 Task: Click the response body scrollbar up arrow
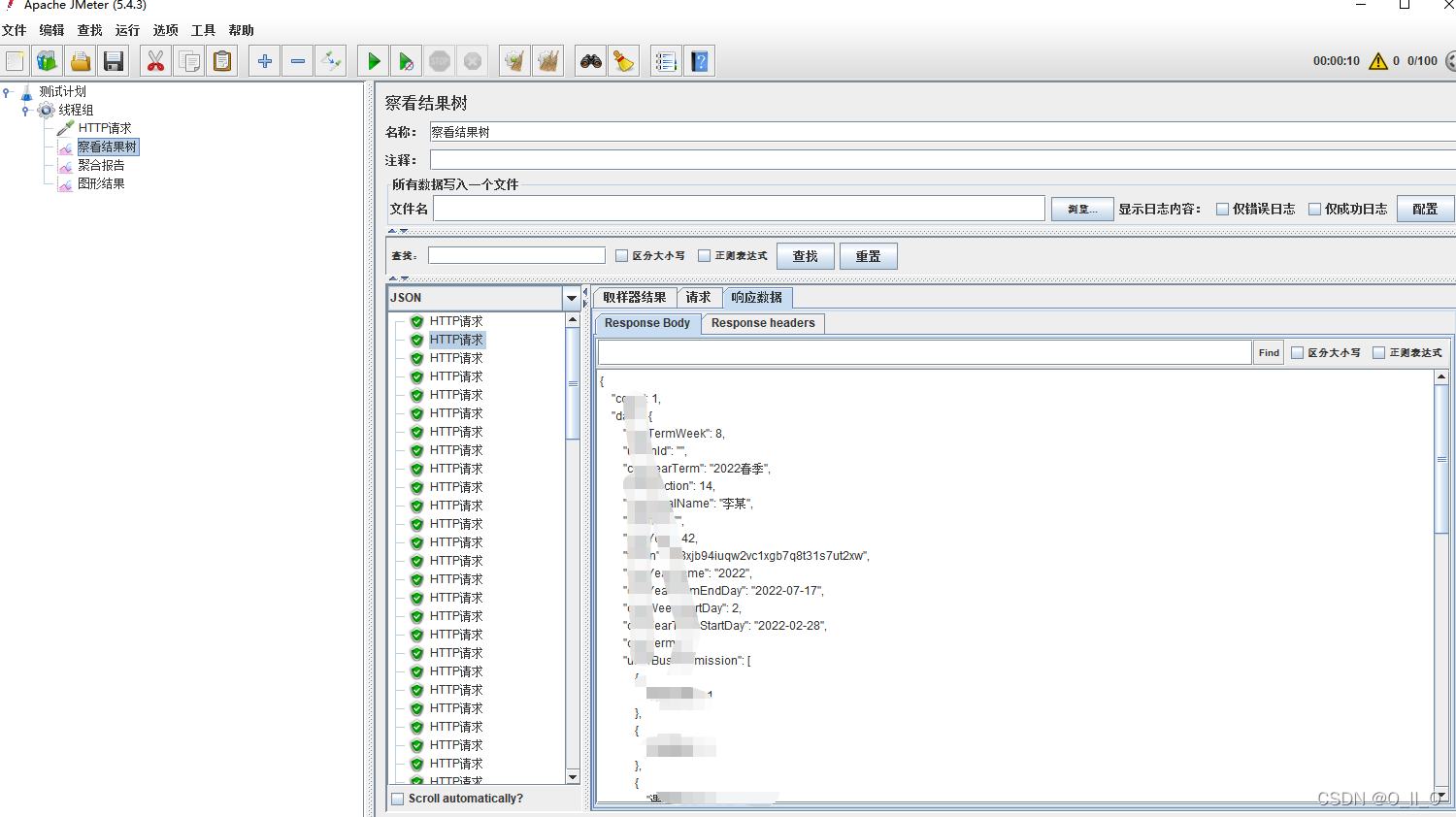point(1441,376)
